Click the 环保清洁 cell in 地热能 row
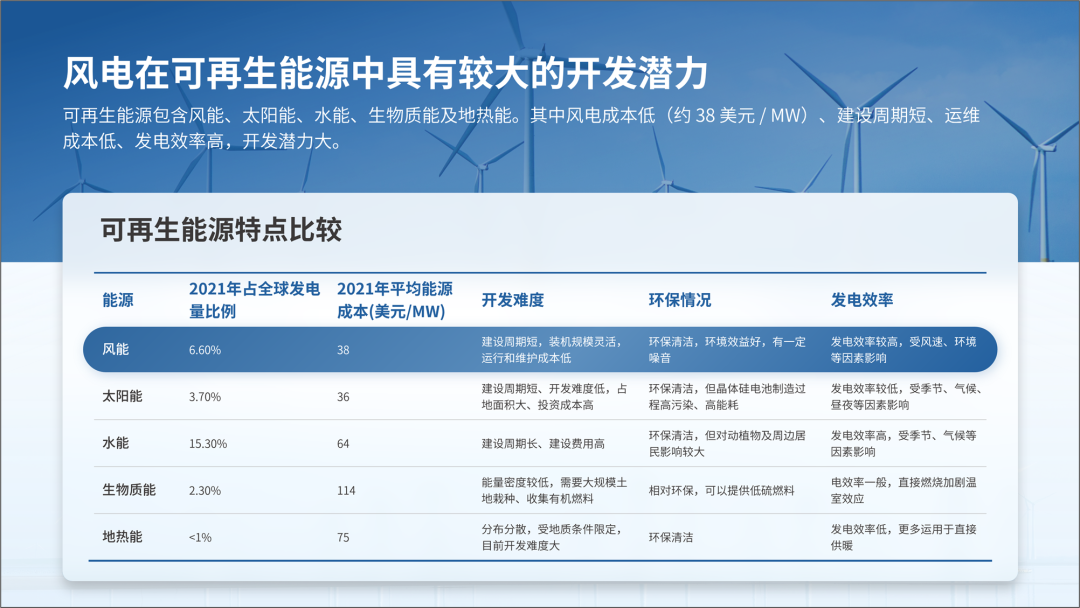This screenshot has height=608, width=1080. [x=671, y=537]
